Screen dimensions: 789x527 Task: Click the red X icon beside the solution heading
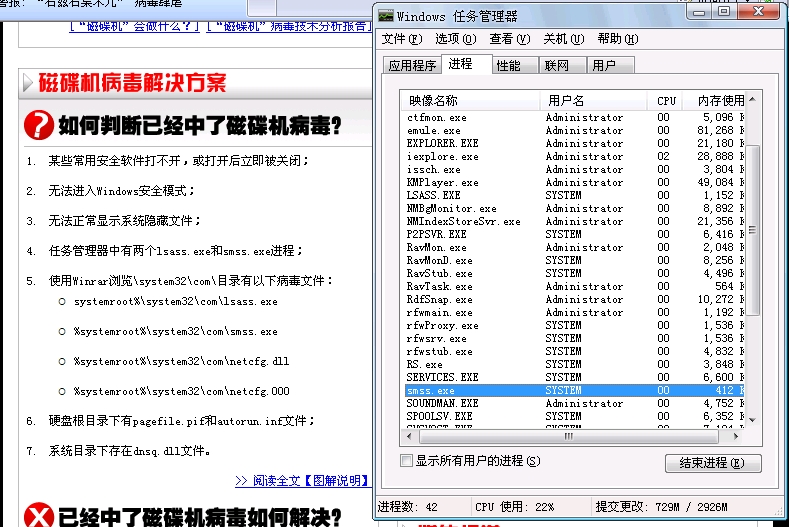[x=39, y=515]
